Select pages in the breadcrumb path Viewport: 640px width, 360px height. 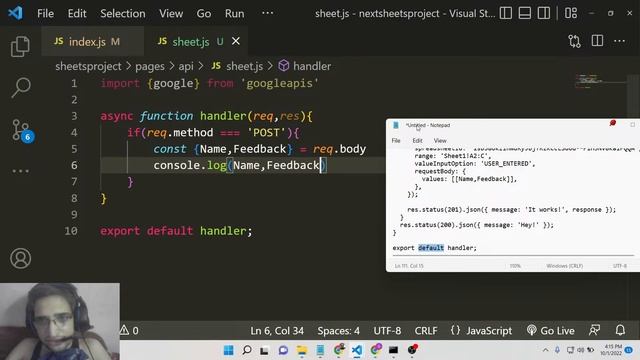click(150, 66)
